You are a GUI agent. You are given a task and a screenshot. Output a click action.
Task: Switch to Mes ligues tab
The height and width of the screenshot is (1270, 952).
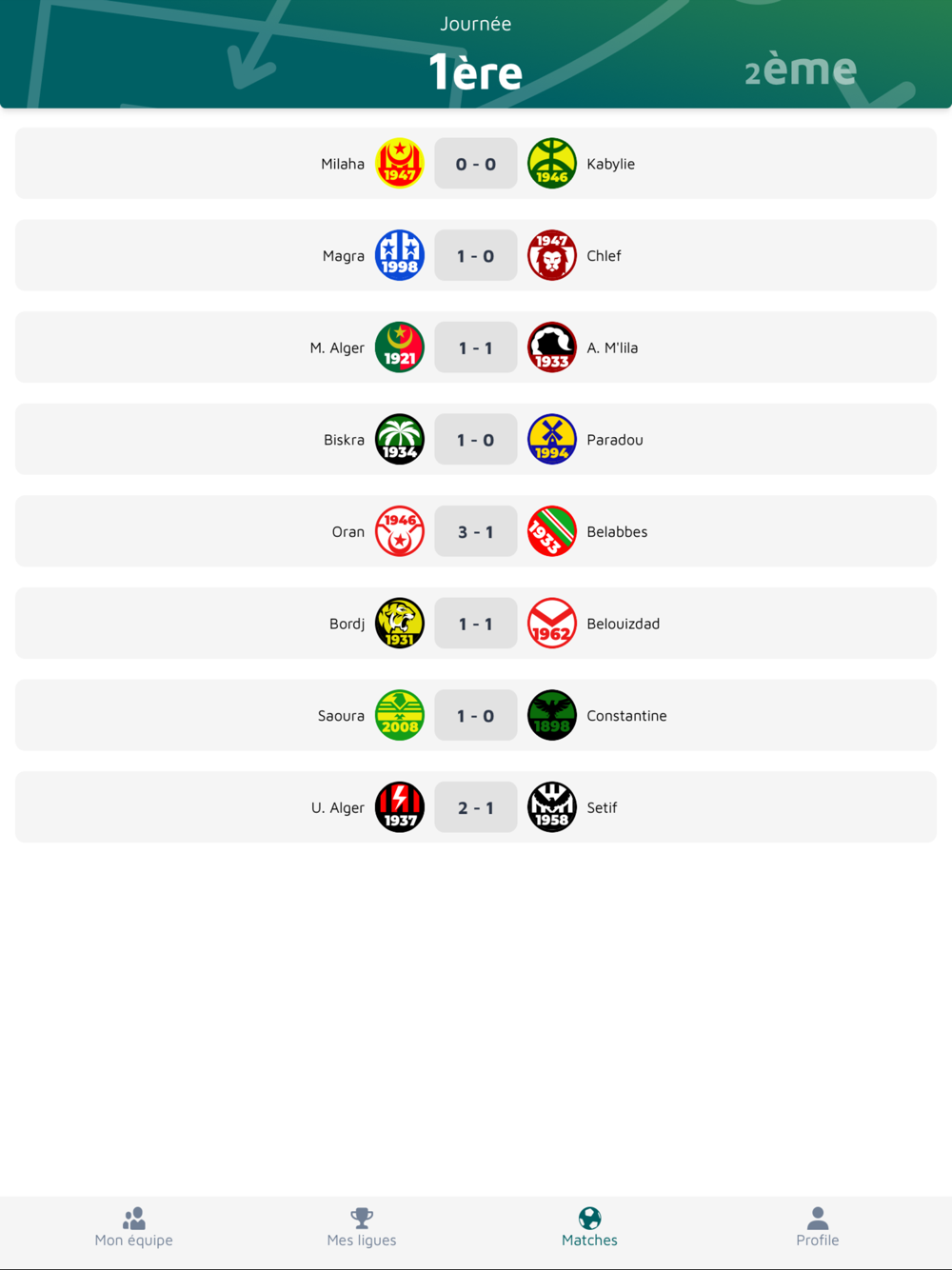pos(362,1228)
